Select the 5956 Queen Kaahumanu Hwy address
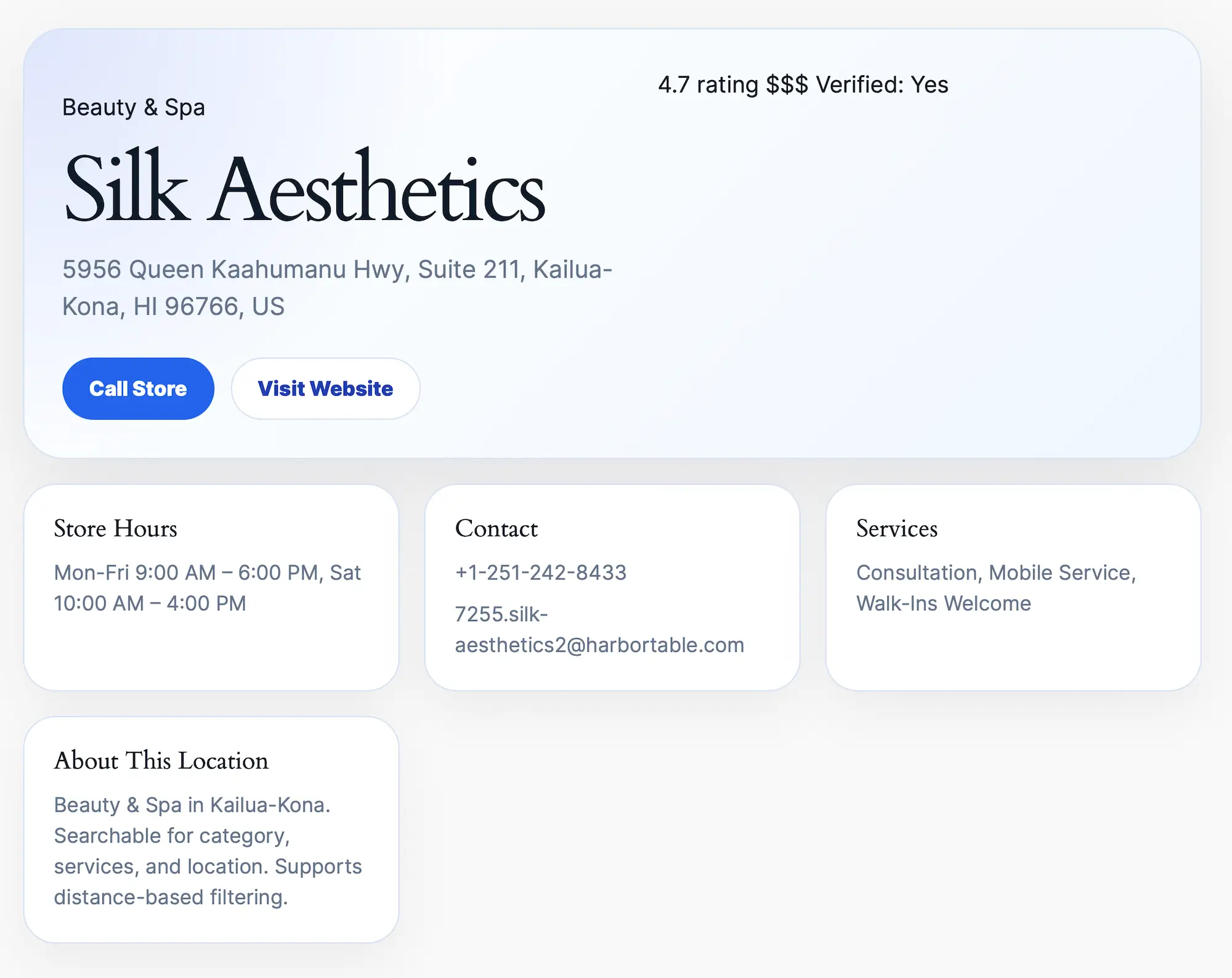Image resolution: width=1232 pixels, height=978 pixels. [x=338, y=288]
